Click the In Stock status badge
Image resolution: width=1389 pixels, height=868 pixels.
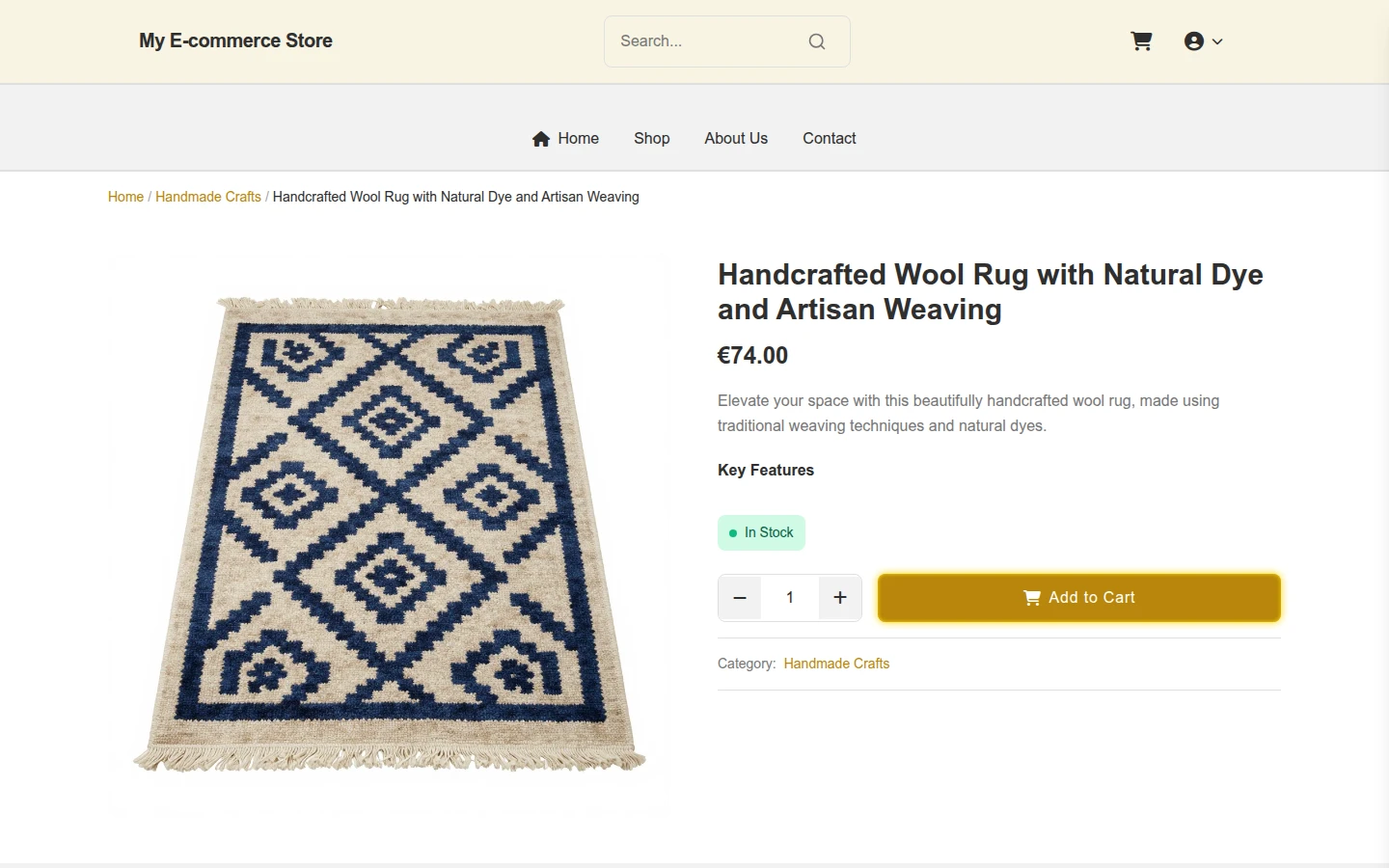tap(761, 533)
